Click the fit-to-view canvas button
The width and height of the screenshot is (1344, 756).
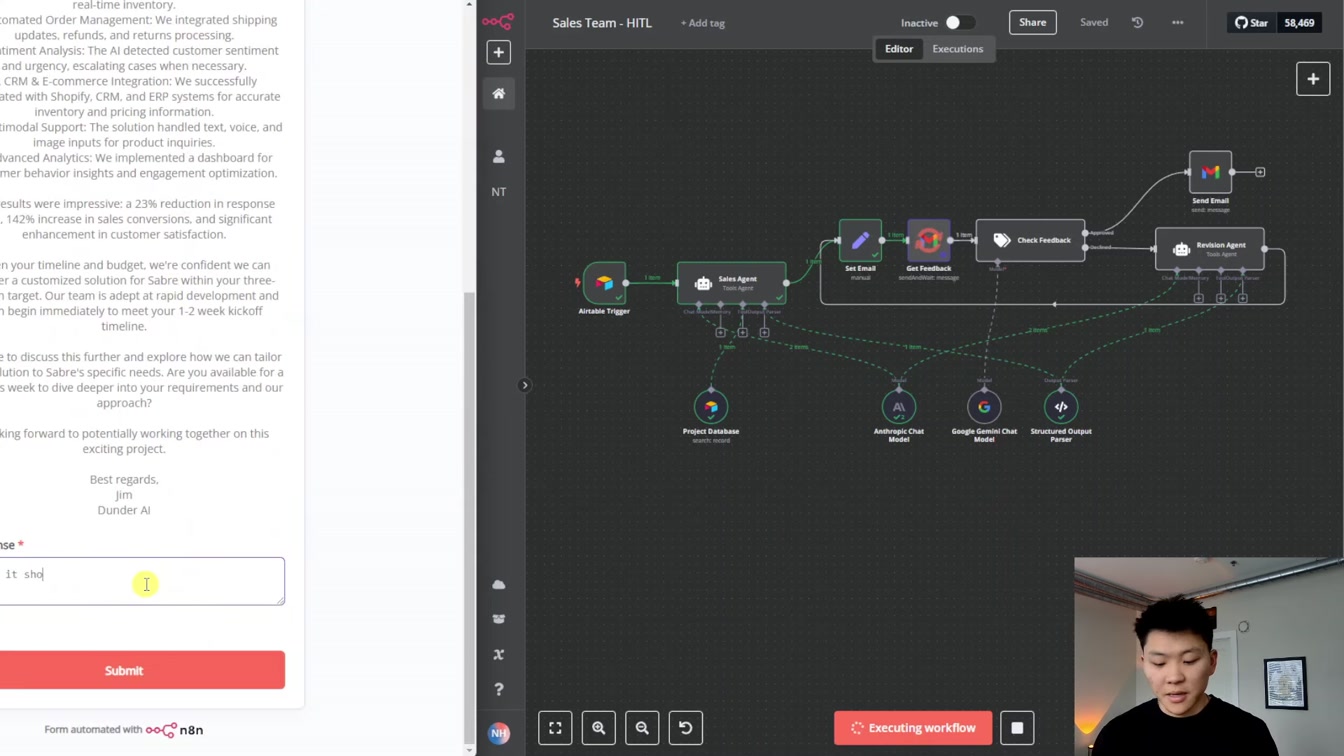555,728
